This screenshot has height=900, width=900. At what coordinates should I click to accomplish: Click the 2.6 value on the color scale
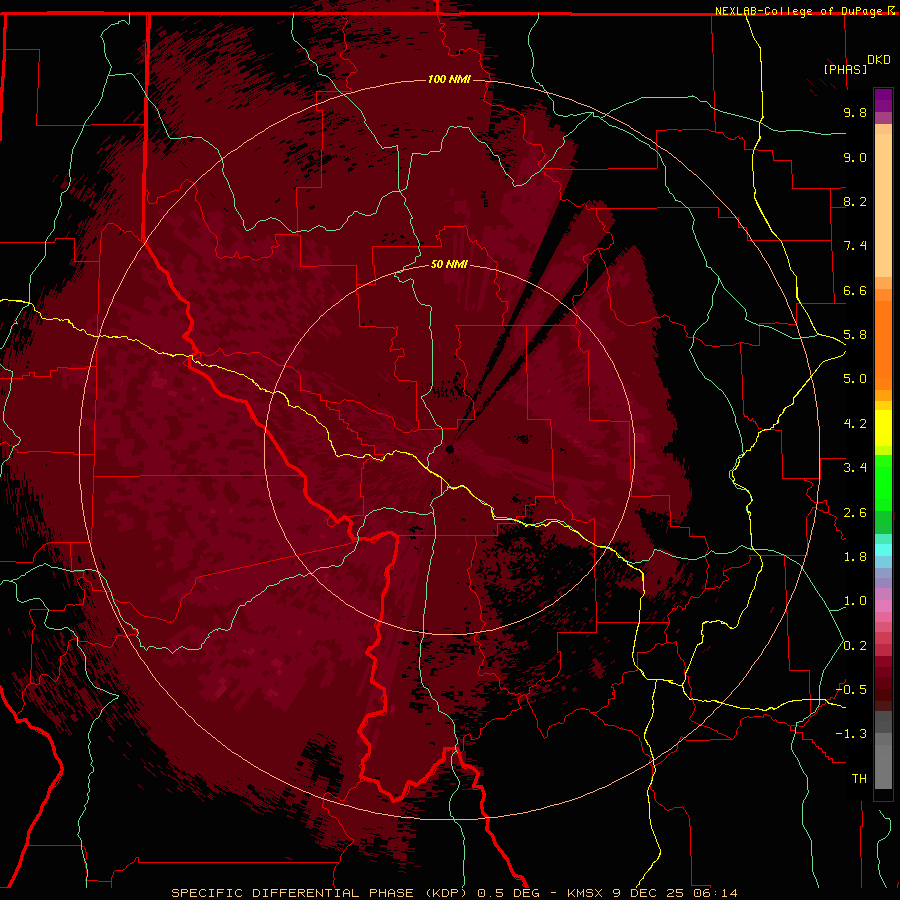(855, 513)
